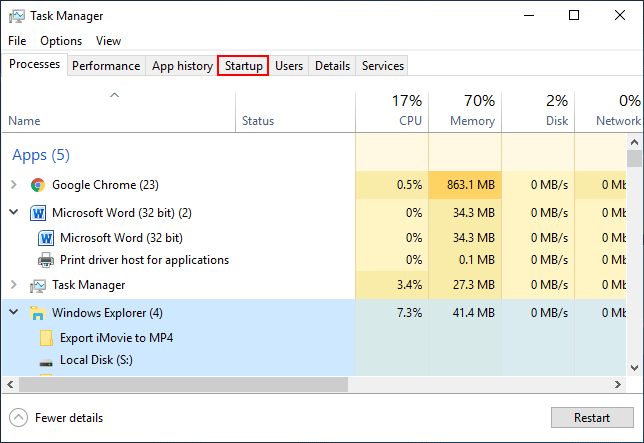Screen dimensions: 644x443
Task: Open the Options menu
Action: coord(61,41)
